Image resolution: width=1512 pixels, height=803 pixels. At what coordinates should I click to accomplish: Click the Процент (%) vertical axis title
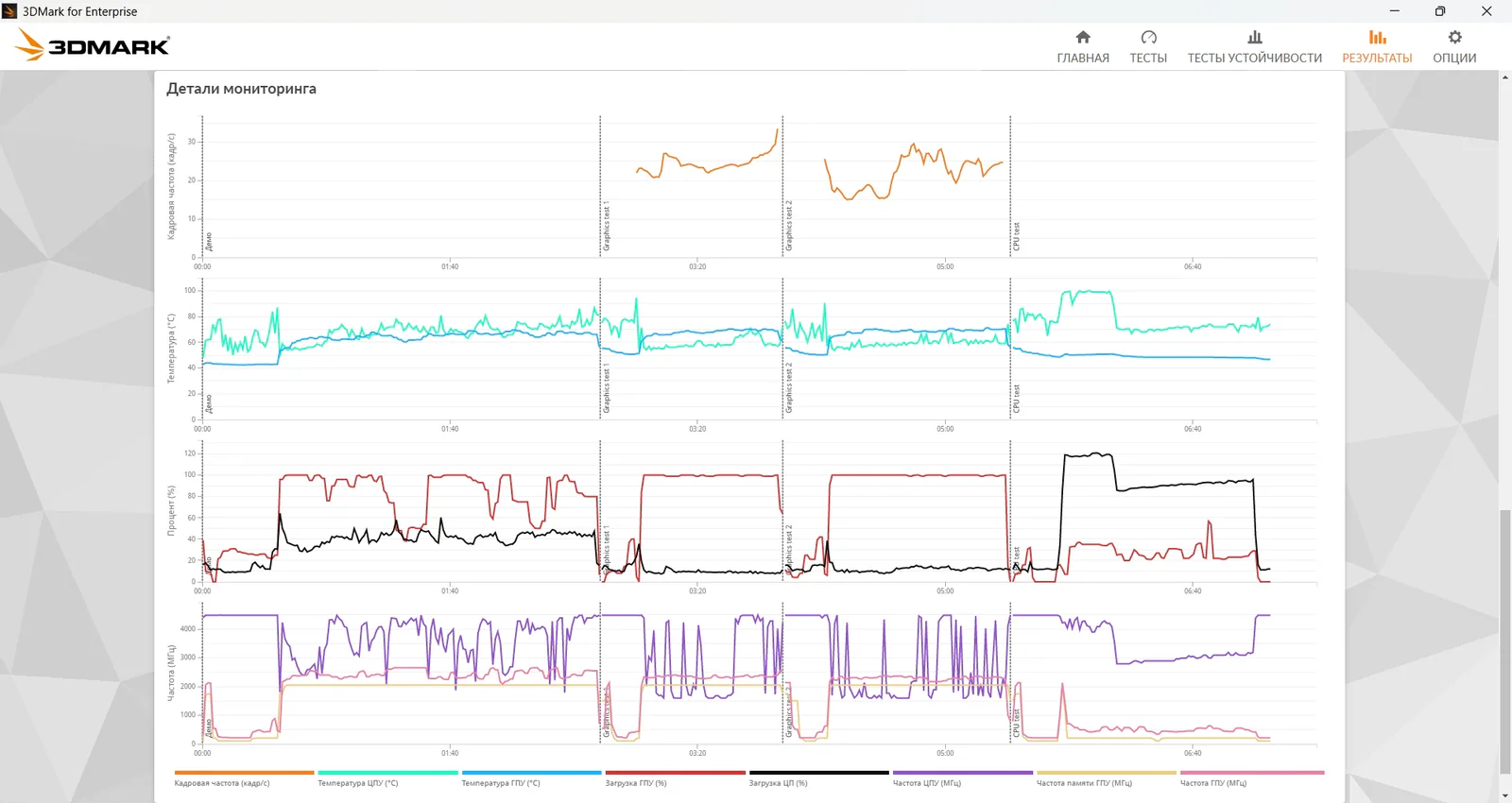click(x=171, y=511)
